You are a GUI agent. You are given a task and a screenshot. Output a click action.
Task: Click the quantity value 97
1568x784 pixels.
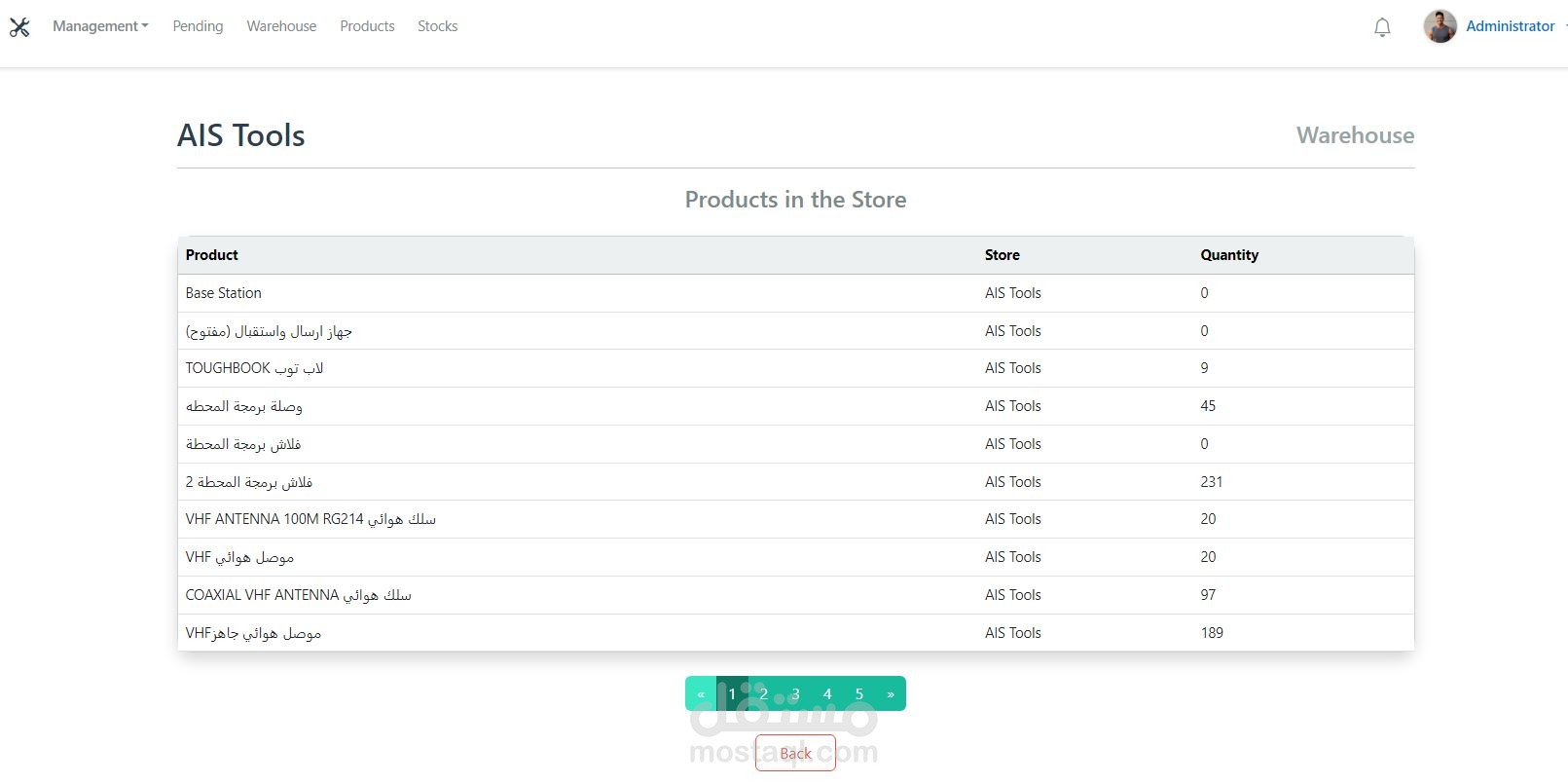(x=1208, y=595)
